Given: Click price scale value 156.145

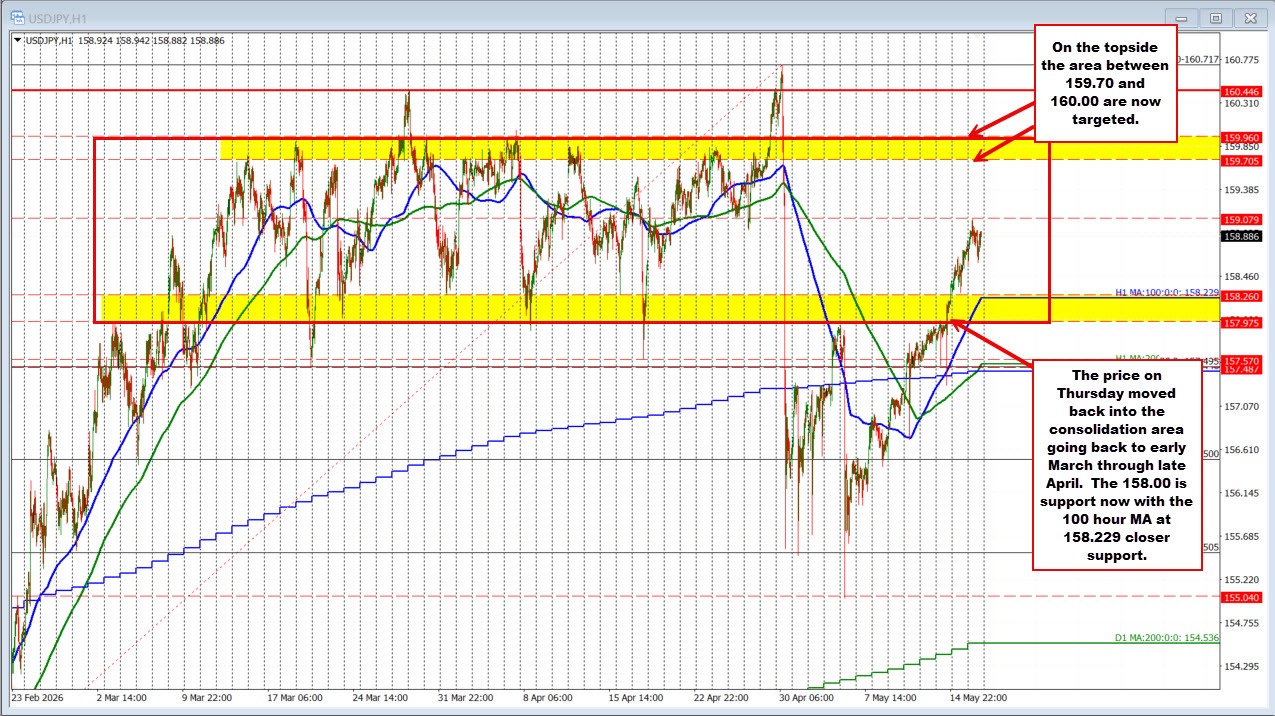Looking at the screenshot, I should 1240,493.
